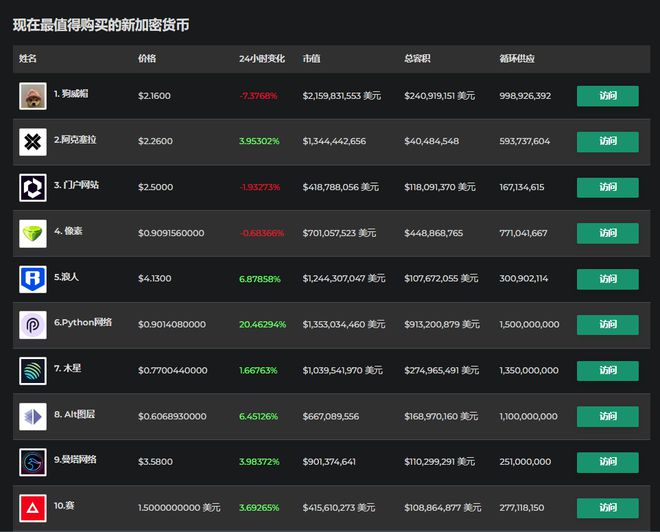Click market cap $667,089,556
660x532 pixels.
click(331, 416)
